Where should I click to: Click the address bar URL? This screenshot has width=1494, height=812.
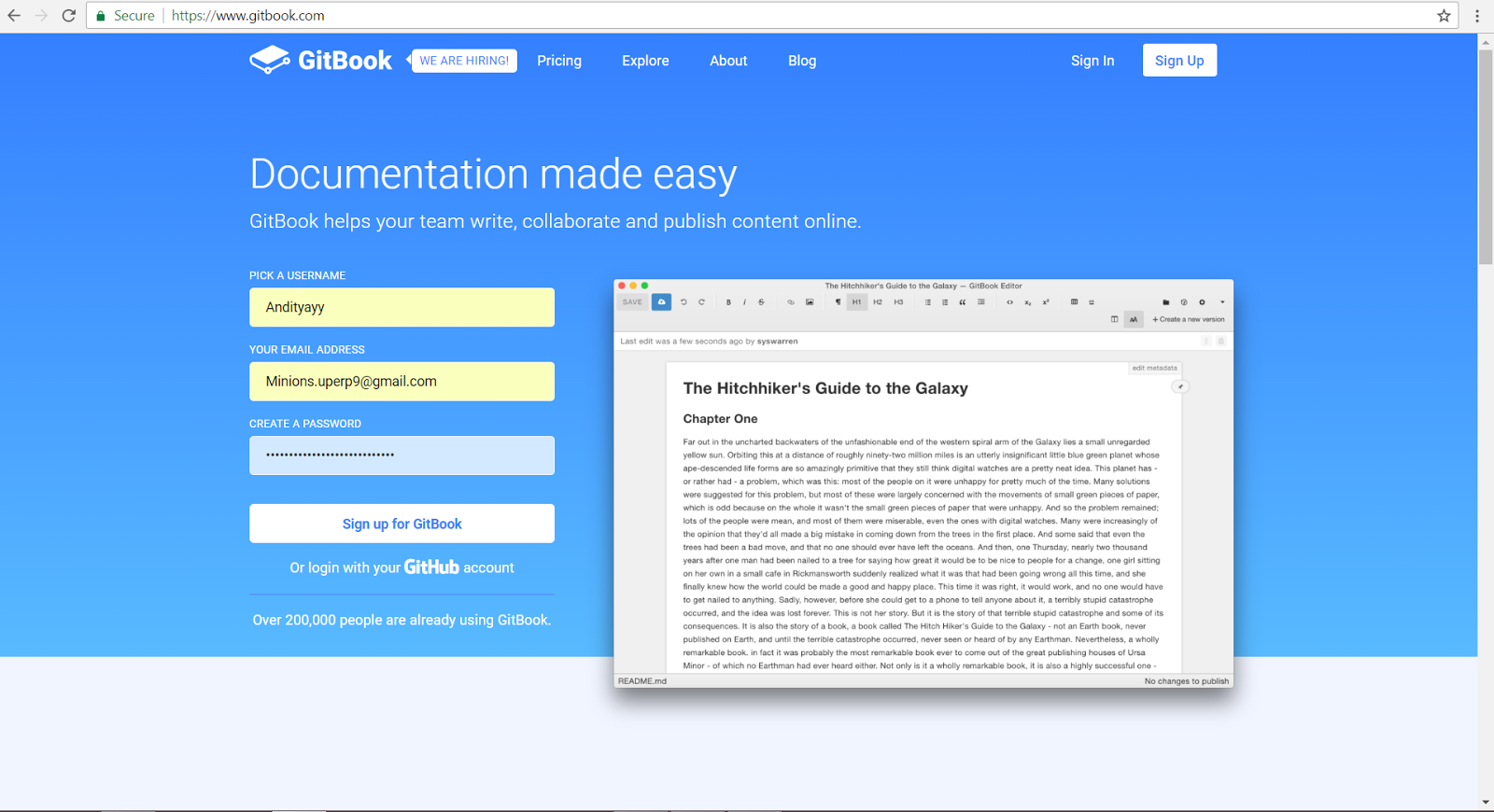(248, 16)
